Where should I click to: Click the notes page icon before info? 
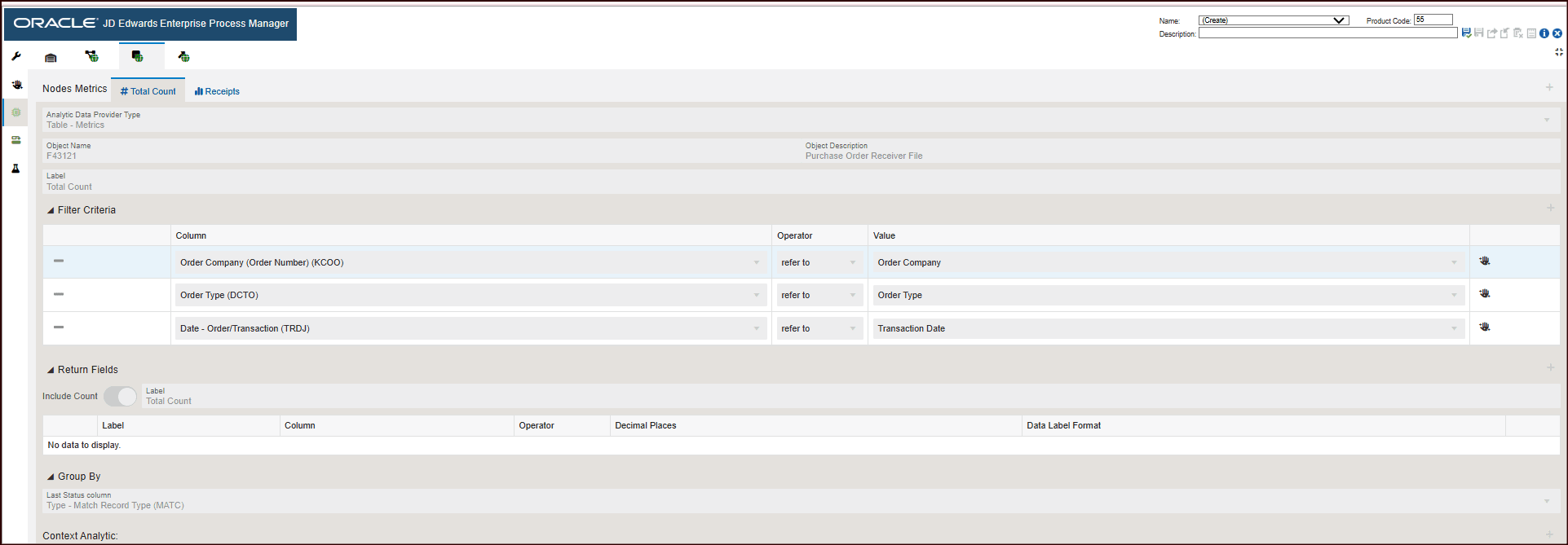(x=1531, y=33)
